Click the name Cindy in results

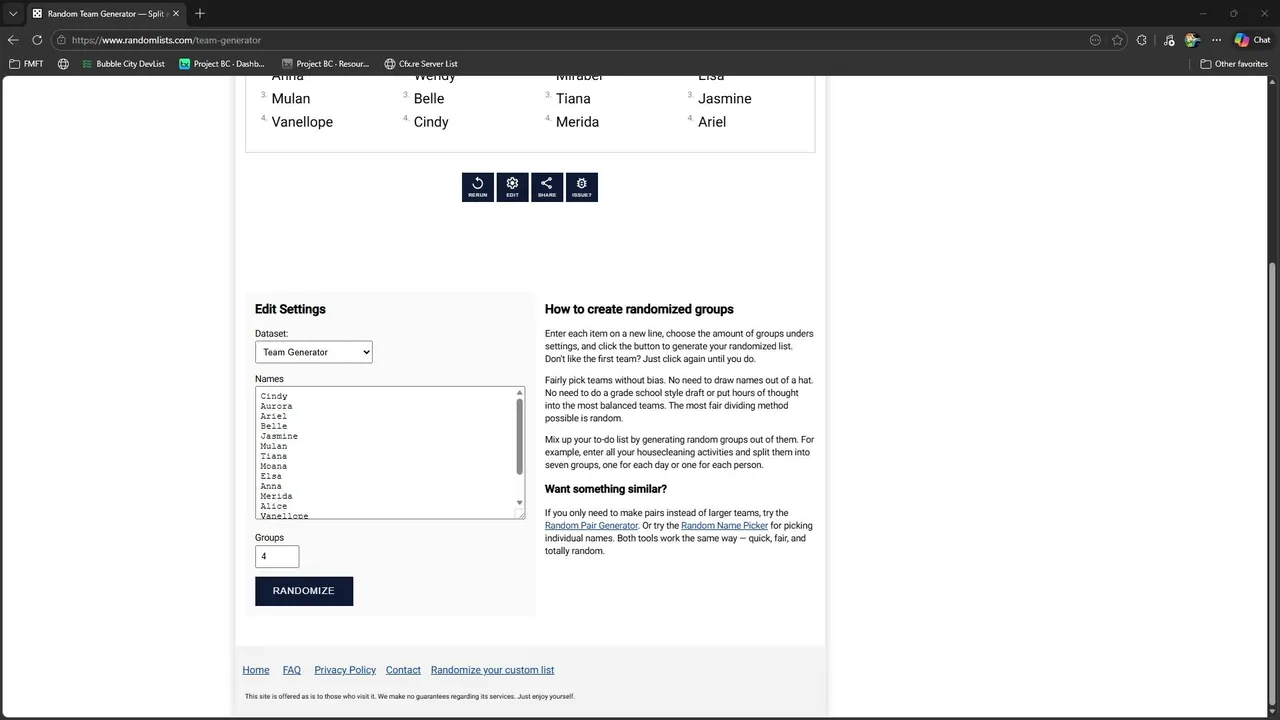click(x=431, y=122)
